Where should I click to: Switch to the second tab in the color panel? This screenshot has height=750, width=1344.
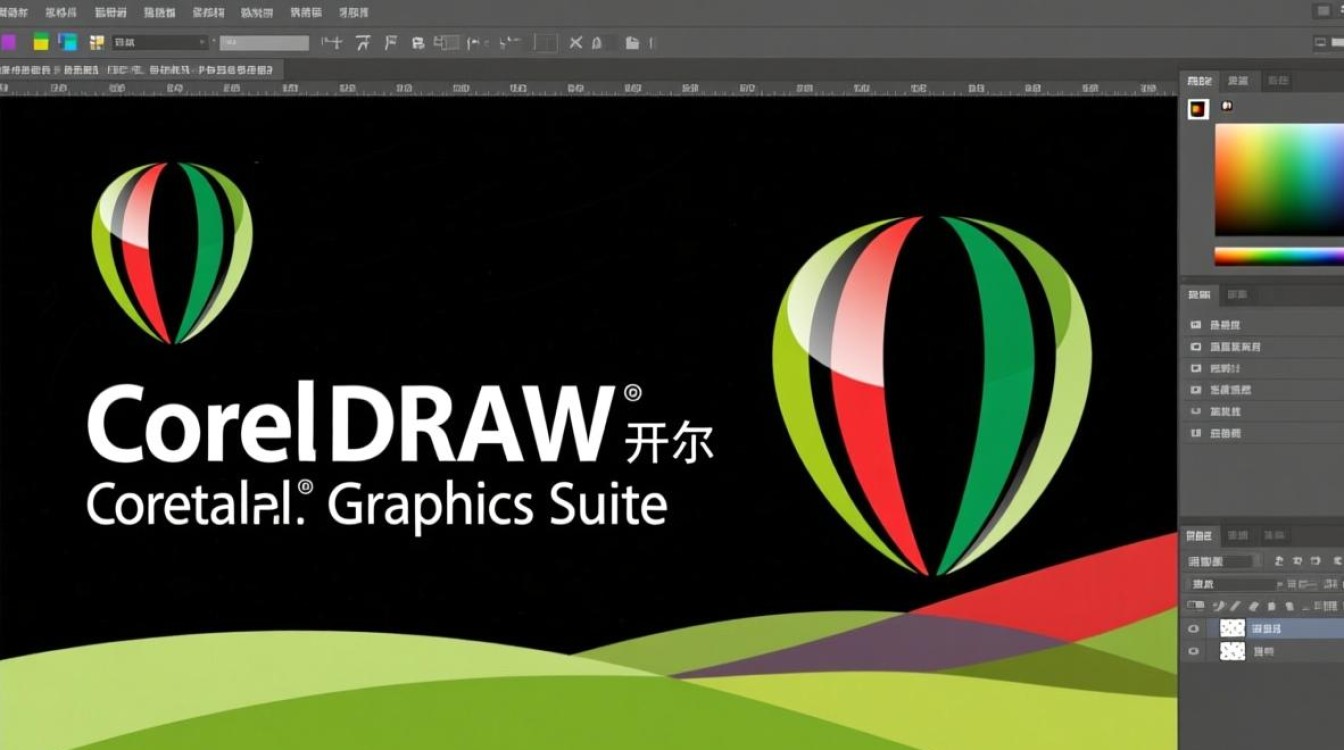click(1238, 81)
